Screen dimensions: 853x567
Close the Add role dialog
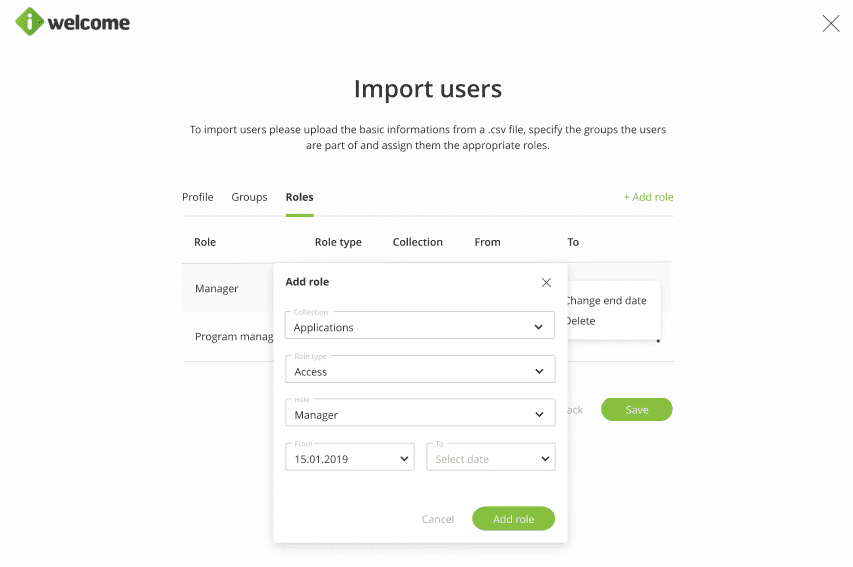pyautogui.click(x=546, y=282)
